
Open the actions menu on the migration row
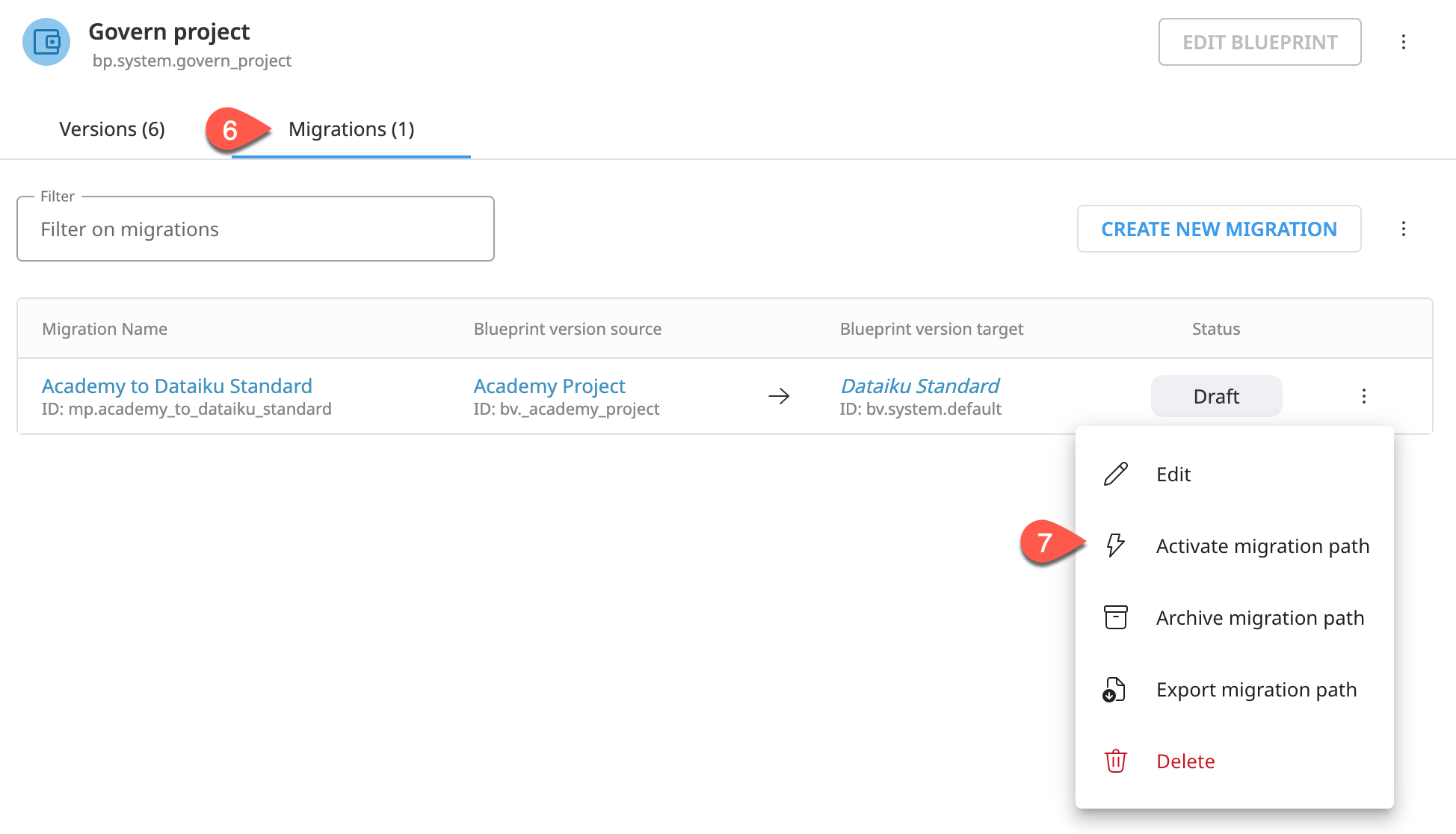point(1364,396)
